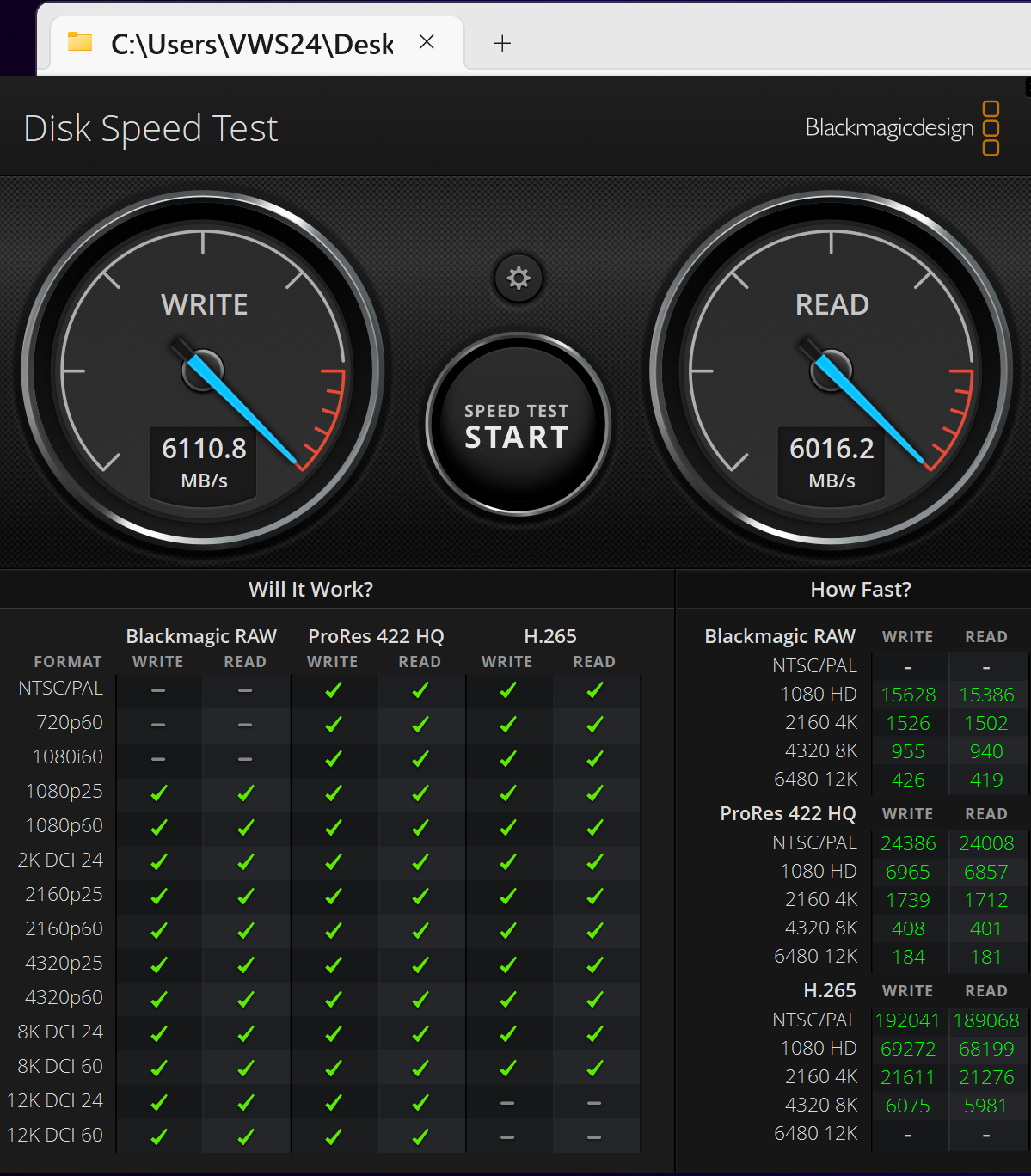Click the 1080p25 Blackmagic RAW read checkmark
The width and height of the screenshot is (1031, 1176).
tap(246, 793)
